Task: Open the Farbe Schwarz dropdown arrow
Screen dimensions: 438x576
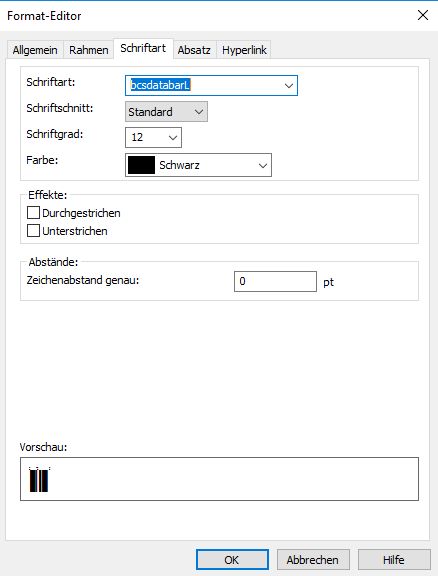Action: coord(263,165)
